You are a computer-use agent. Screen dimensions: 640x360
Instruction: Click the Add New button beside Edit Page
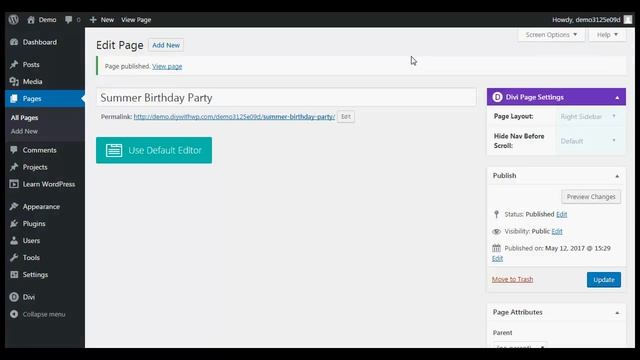[166, 45]
